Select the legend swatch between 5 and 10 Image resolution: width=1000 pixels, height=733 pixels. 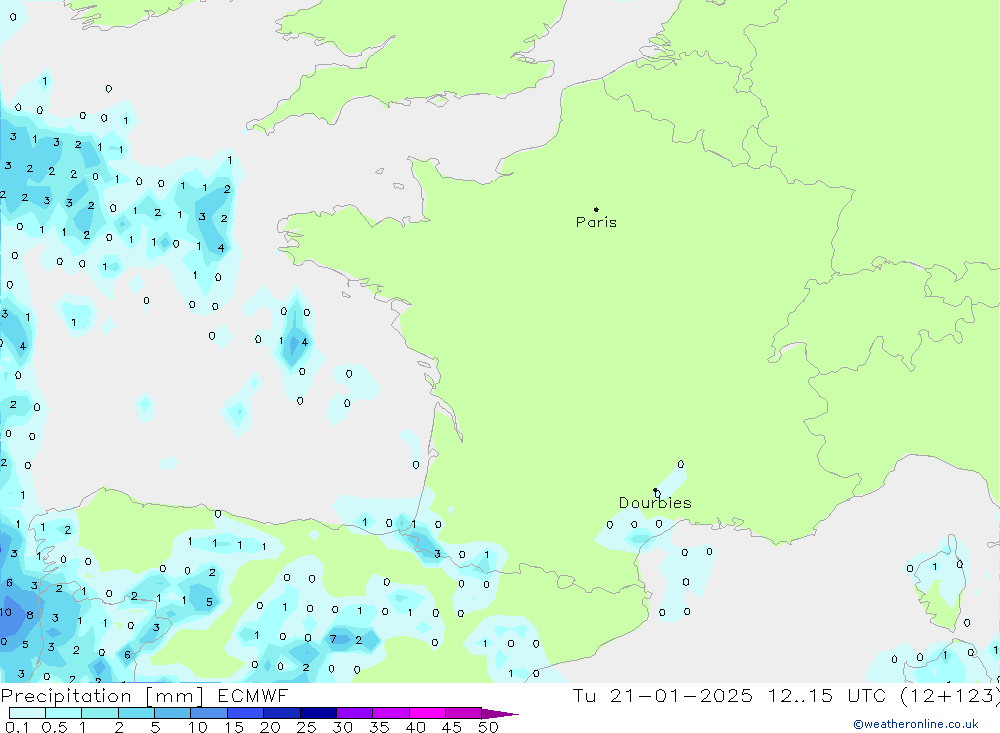[x=172, y=713]
